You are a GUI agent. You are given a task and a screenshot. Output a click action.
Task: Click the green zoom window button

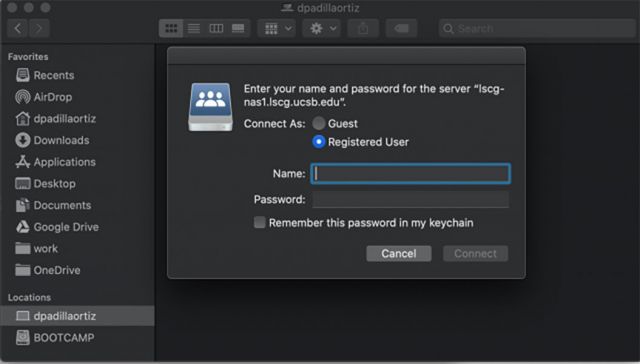45,8
